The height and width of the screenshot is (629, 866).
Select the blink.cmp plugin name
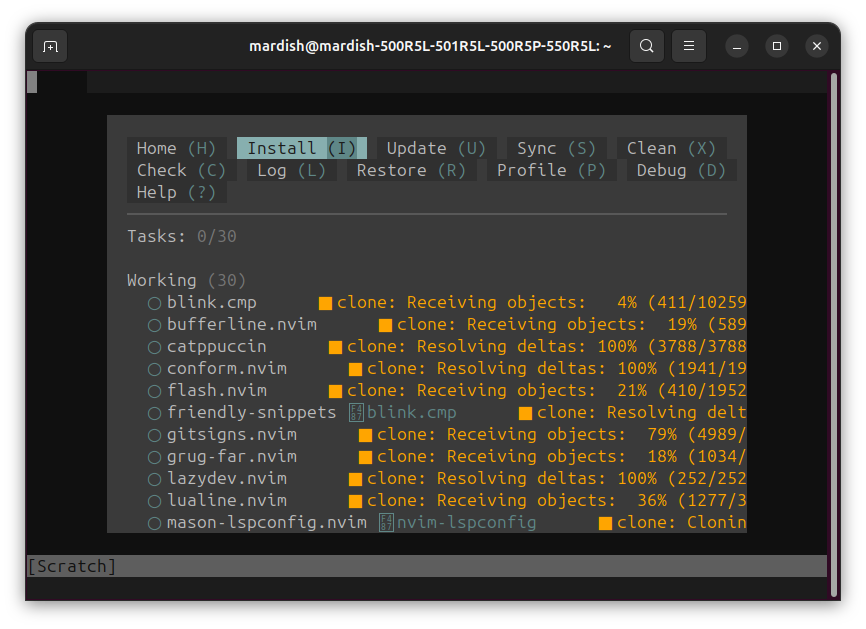click(212, 303)
